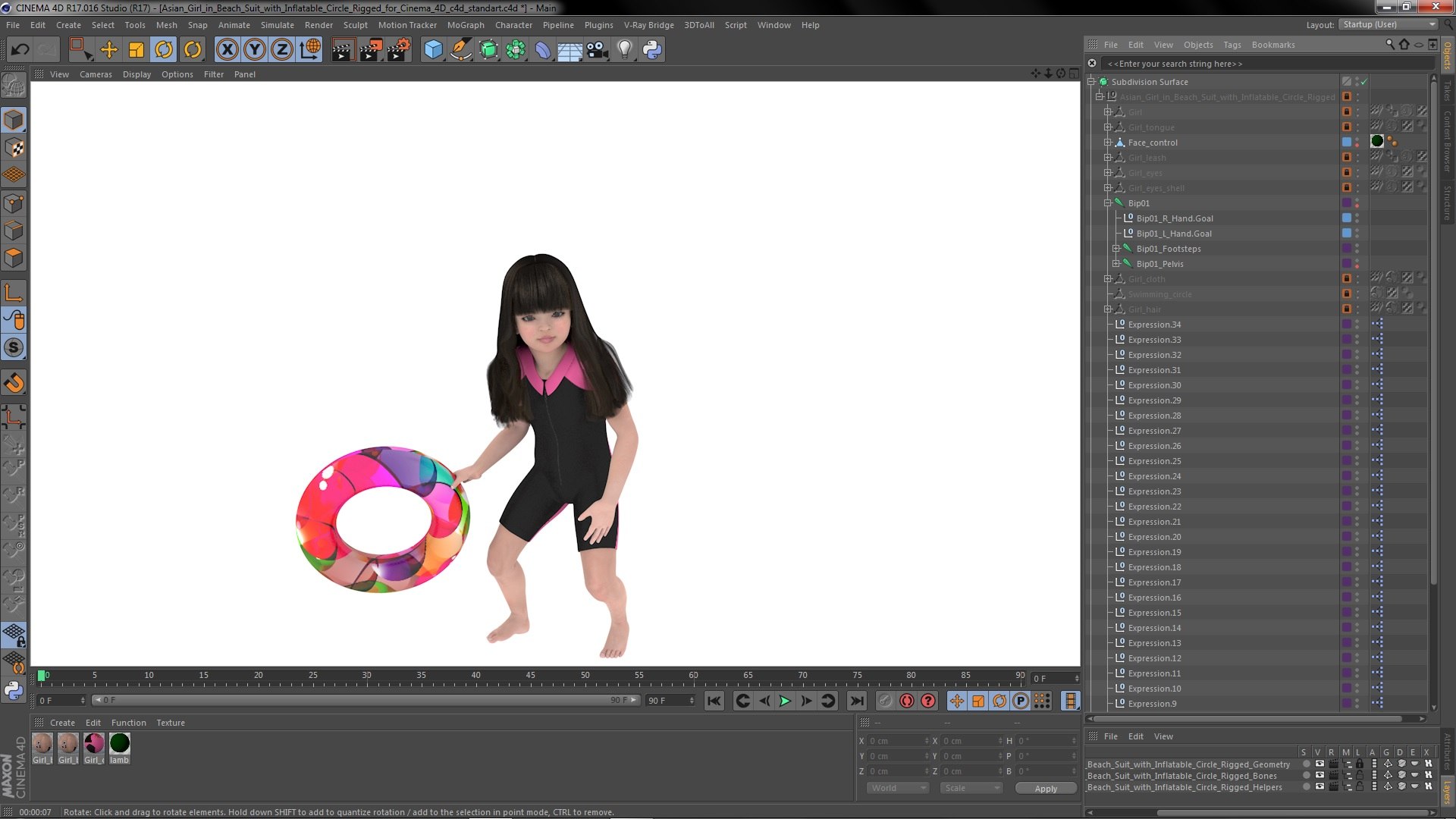Image resolution: width=1456 pixels, height=819 pixels.
Task: Select Expression.34 in object list
Action: (x=1154, y=325)
